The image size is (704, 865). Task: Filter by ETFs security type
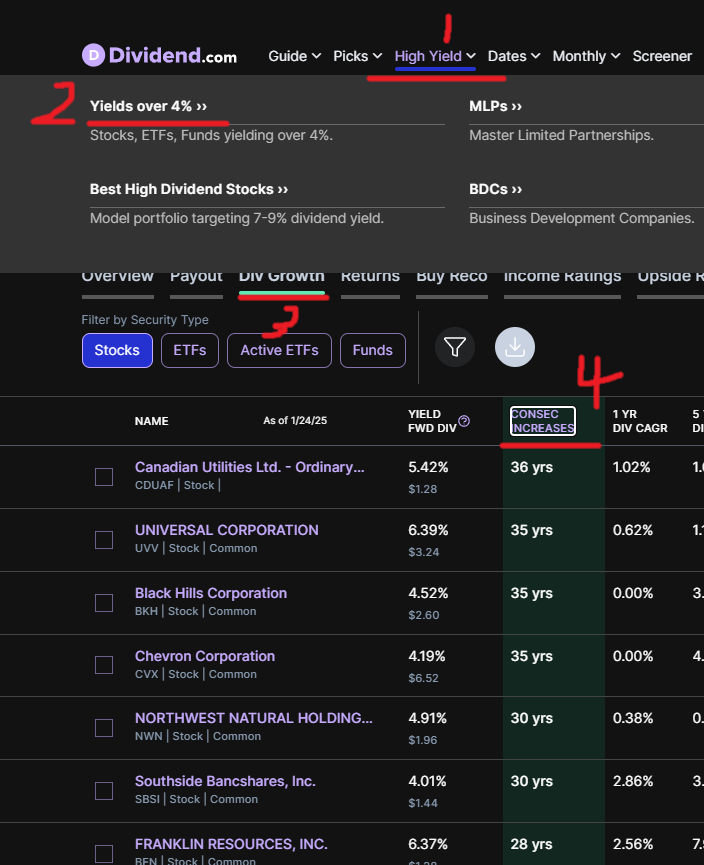[x=190, y=350]
